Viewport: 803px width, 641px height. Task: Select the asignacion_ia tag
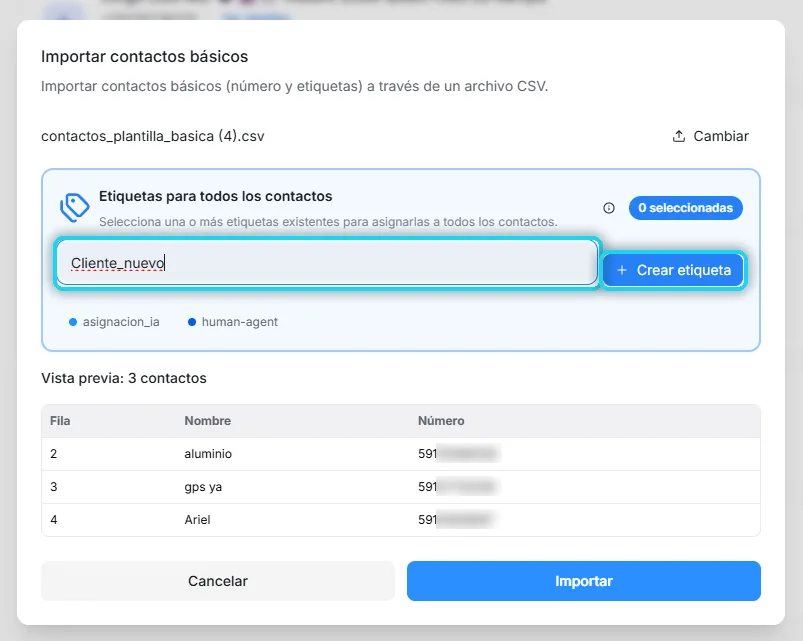(114, 322)
